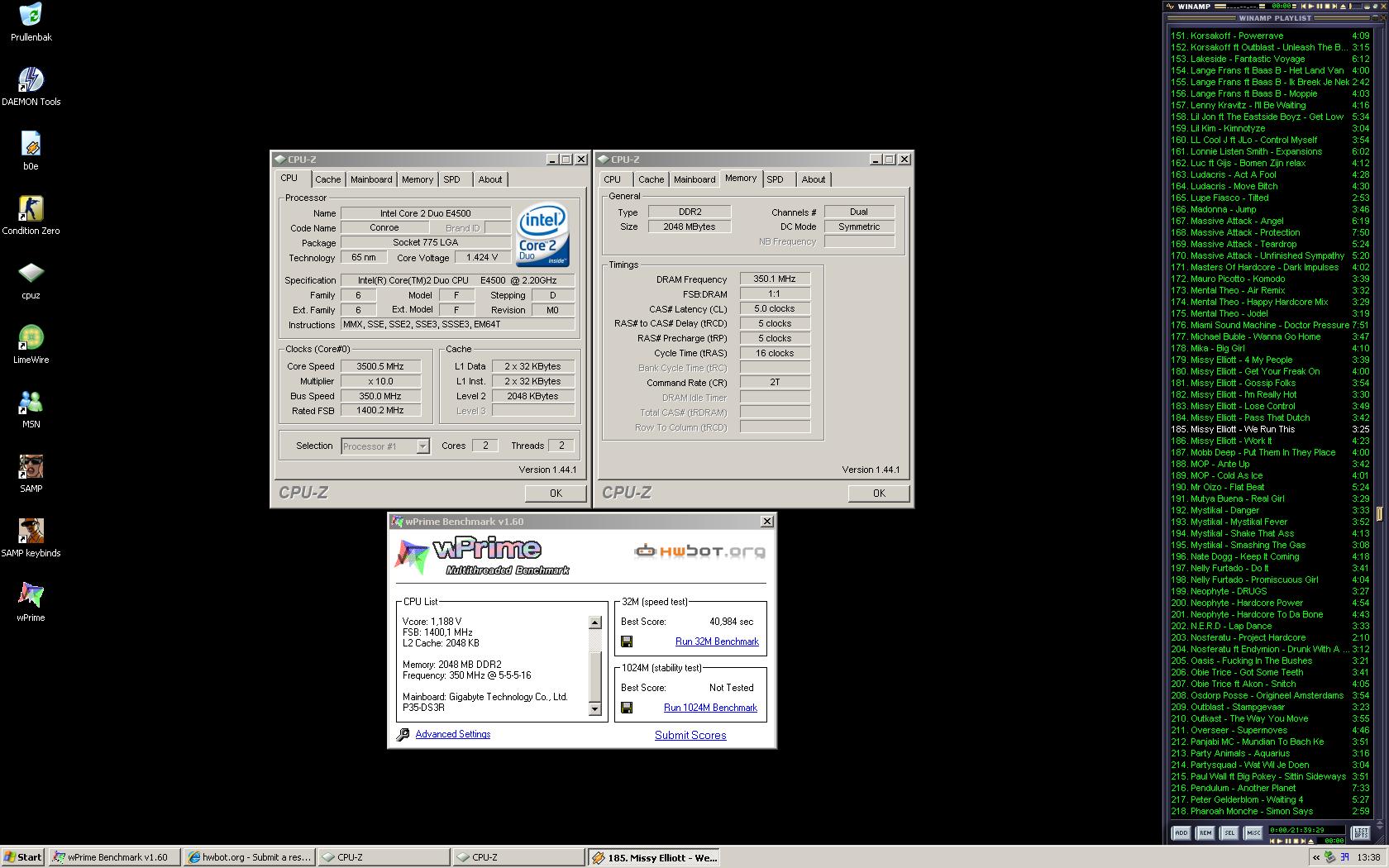
Task: Click the Winamp next track button in titlebar
Action: (x=1334, y=6)
